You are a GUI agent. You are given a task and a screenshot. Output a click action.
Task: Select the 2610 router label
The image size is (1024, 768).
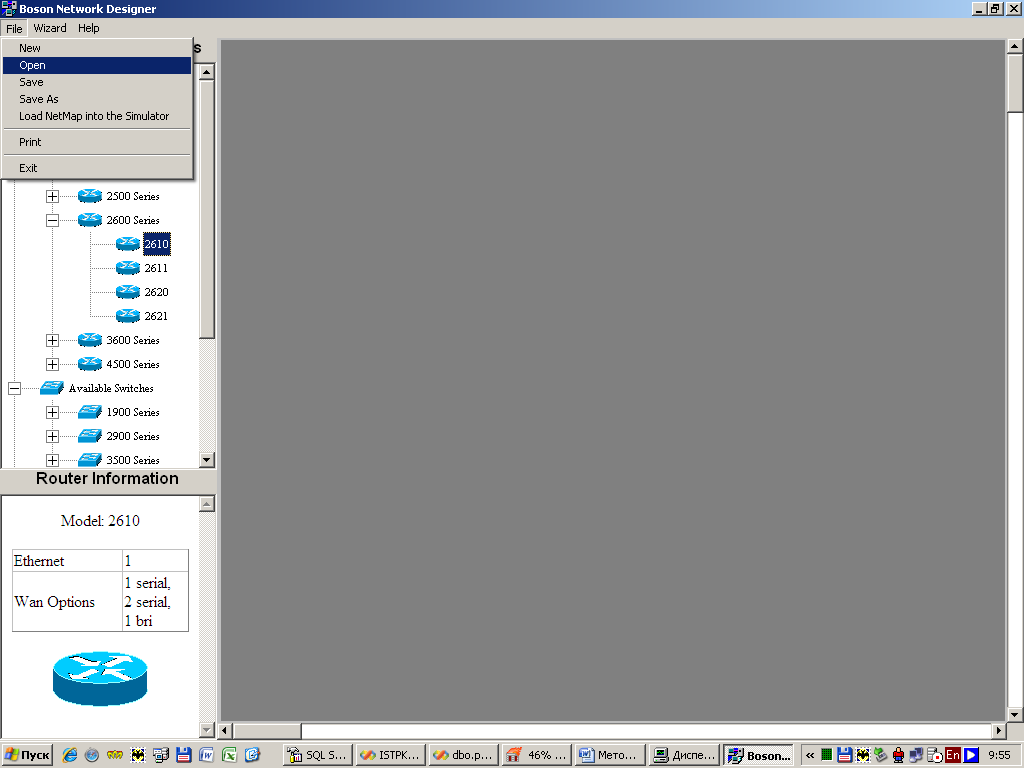point(157,244)
